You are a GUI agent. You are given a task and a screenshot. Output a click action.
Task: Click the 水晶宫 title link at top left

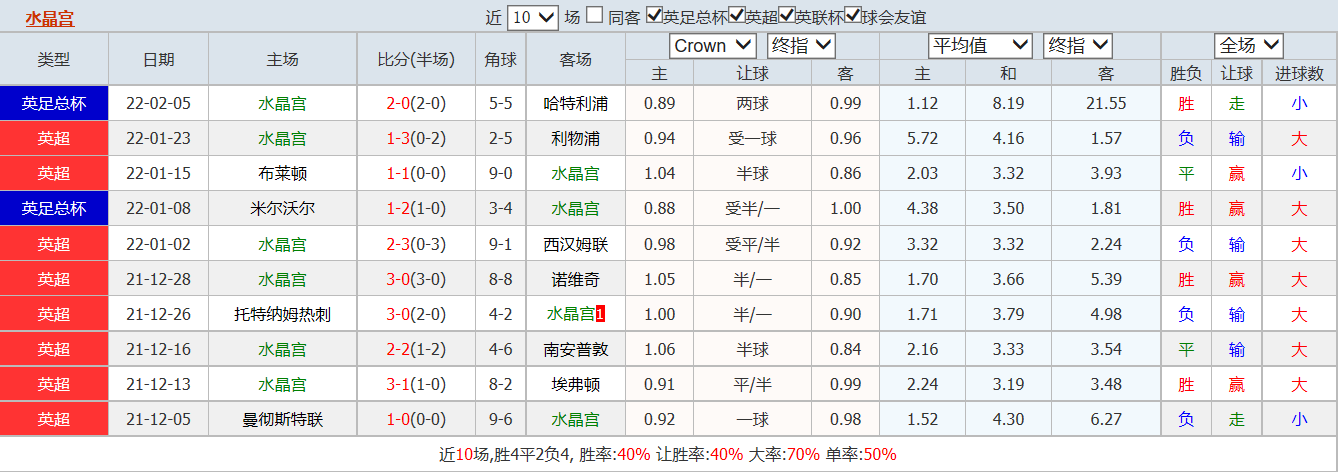point(50,18)
